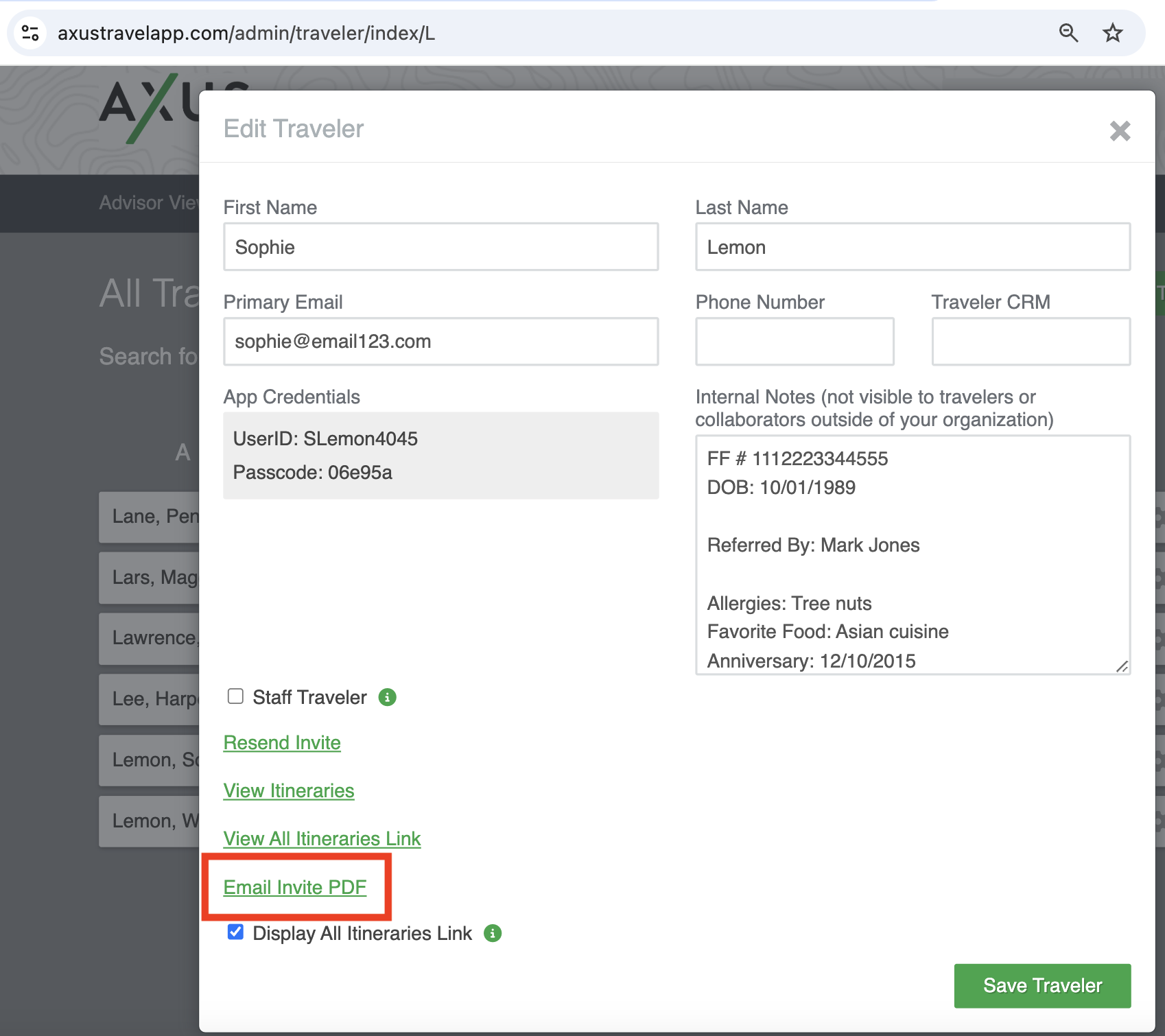Open View All Itineraries Link
1165x1036 pixels.
click(322, 838)
